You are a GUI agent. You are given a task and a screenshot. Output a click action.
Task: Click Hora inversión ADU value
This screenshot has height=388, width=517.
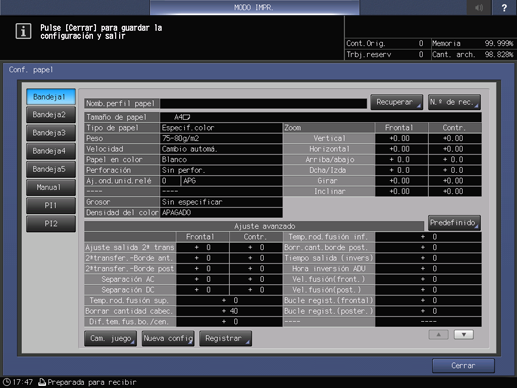click(x=428, y=269)
